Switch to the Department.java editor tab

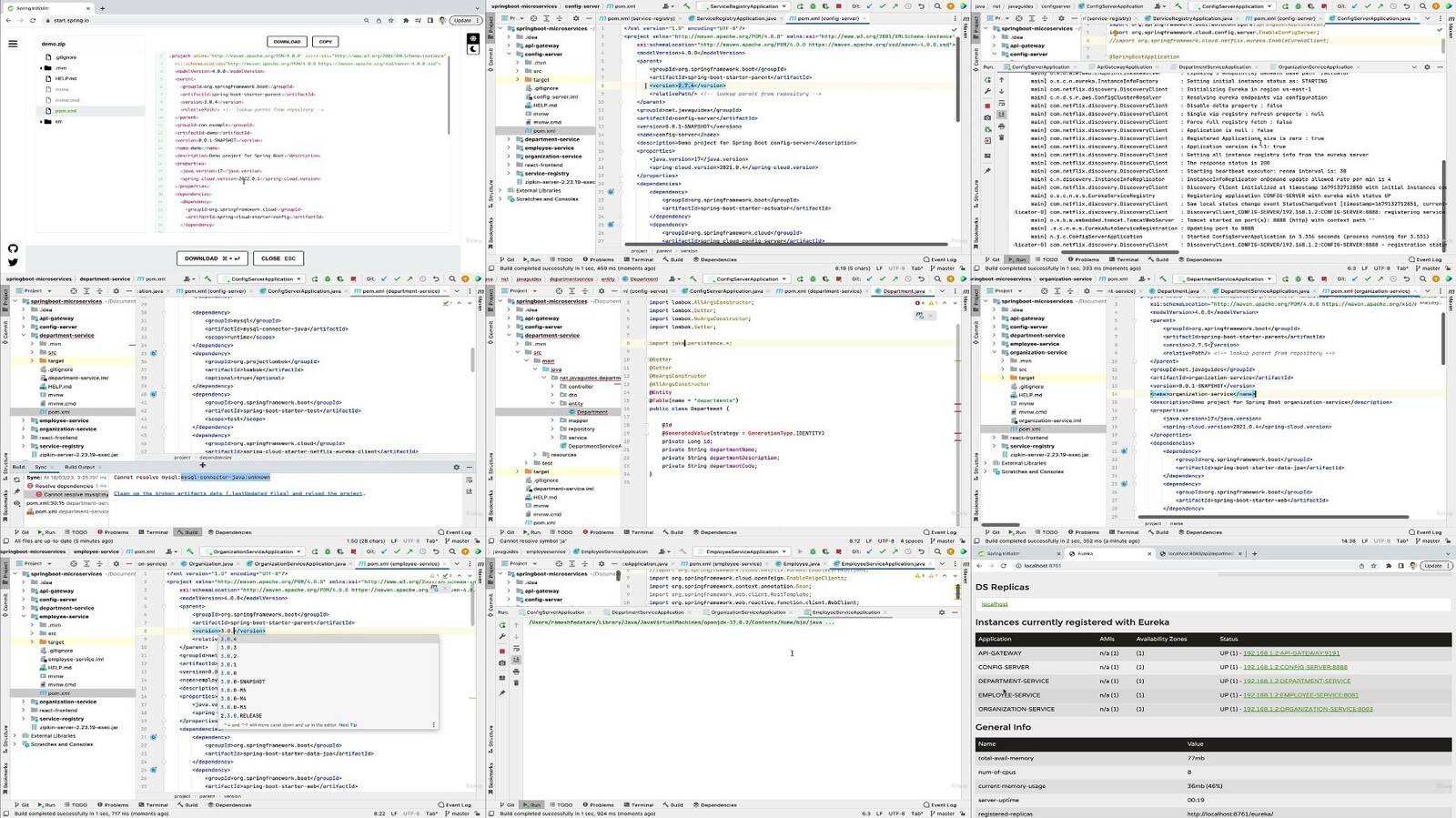tap(904, 291)
